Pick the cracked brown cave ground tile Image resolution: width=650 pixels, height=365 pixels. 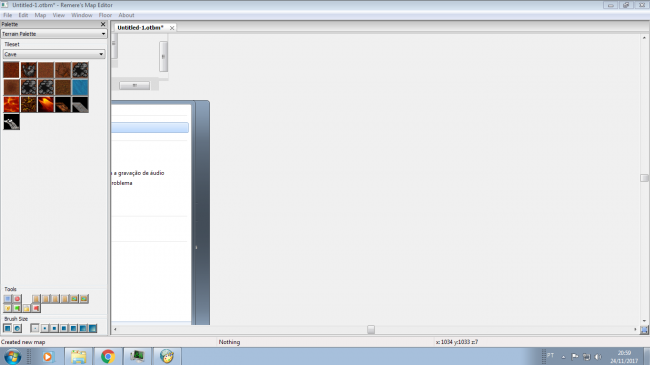[x=63, y=70]
